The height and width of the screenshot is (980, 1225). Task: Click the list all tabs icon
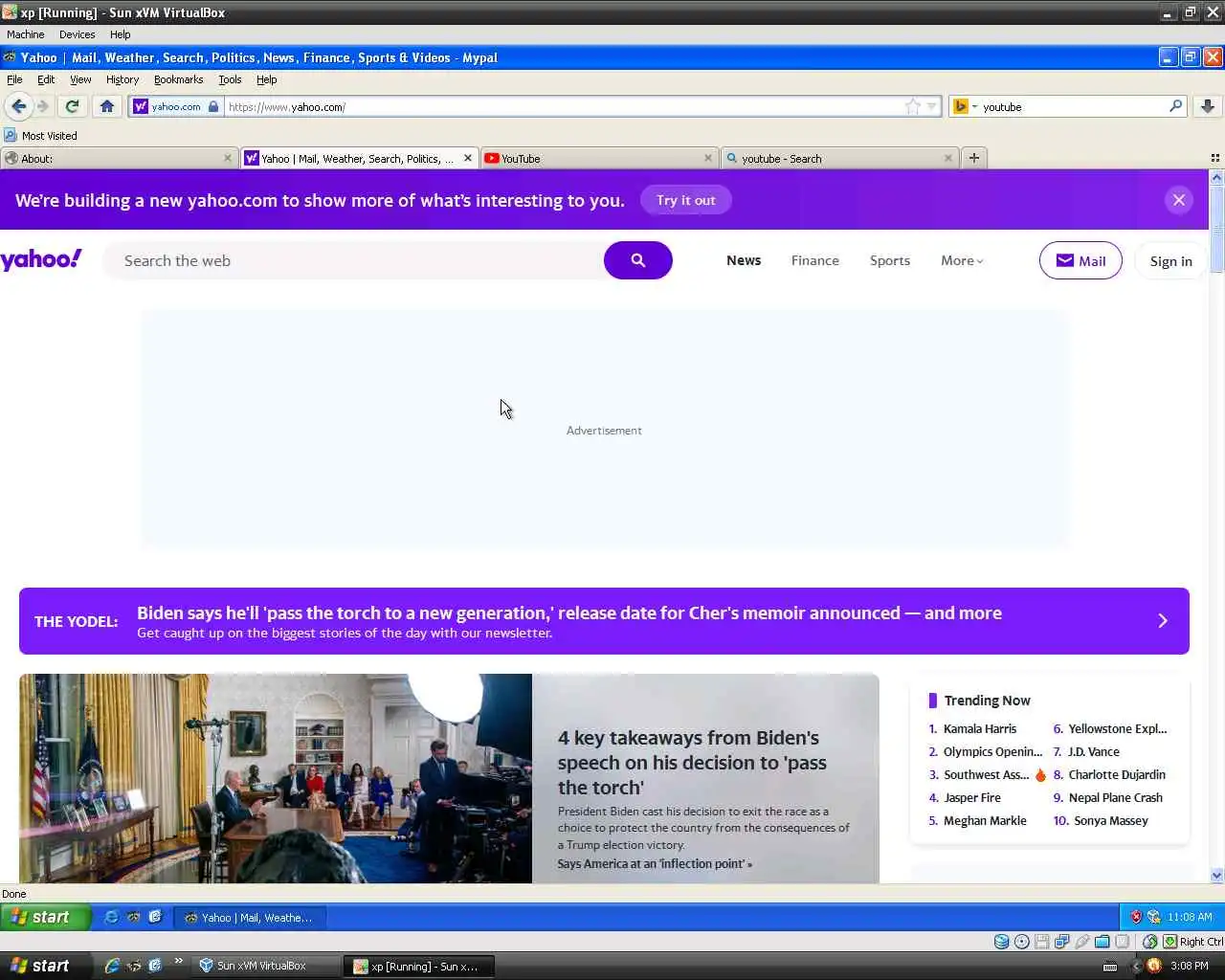(x=1215, y=158)
